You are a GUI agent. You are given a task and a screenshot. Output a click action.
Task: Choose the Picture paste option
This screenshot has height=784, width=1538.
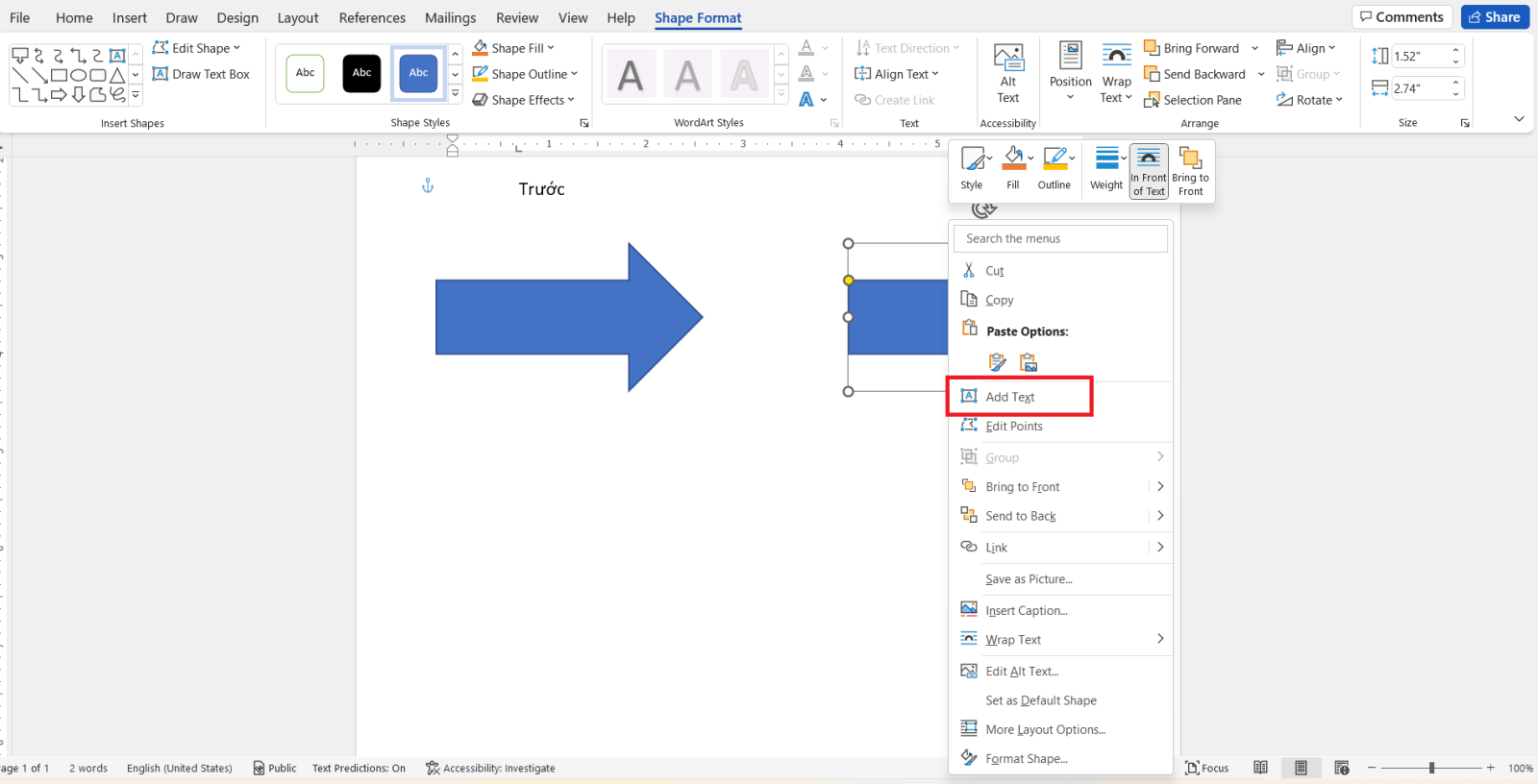tap(1029, 362)
